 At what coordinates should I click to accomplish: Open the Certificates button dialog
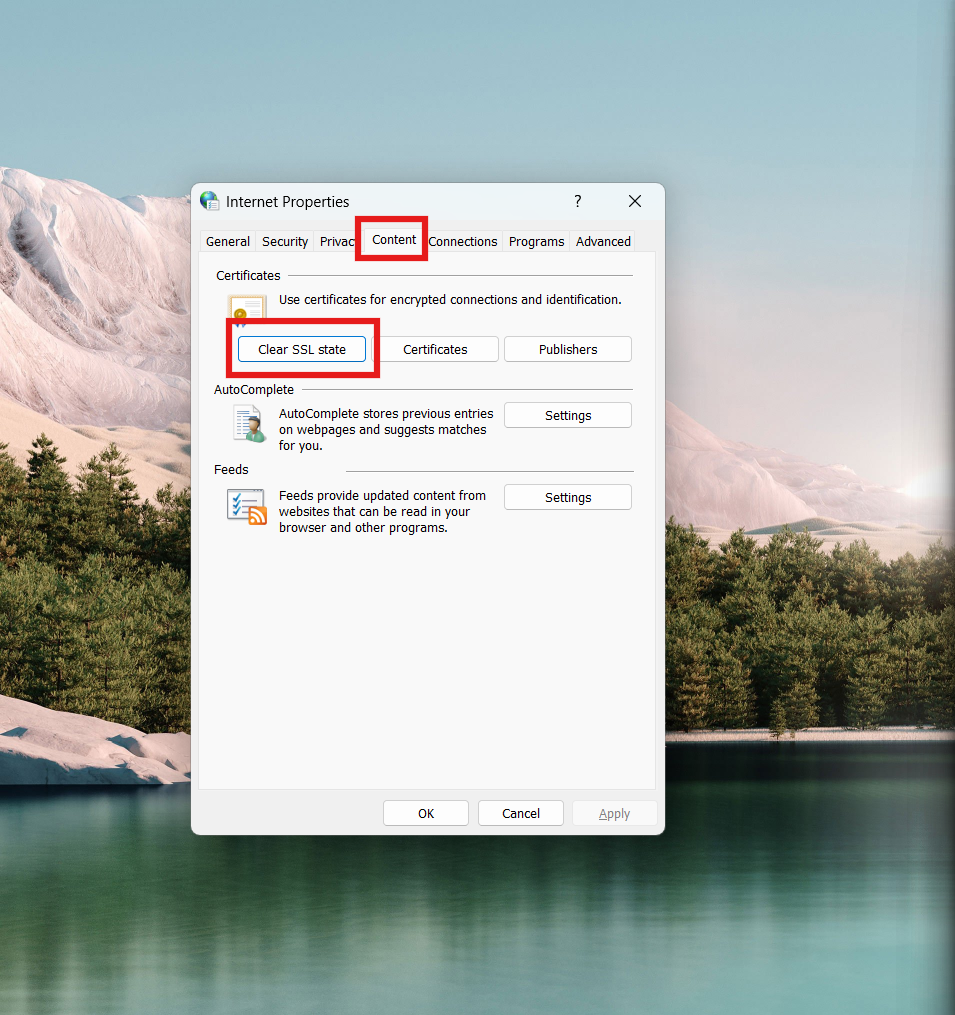(435, 350)
